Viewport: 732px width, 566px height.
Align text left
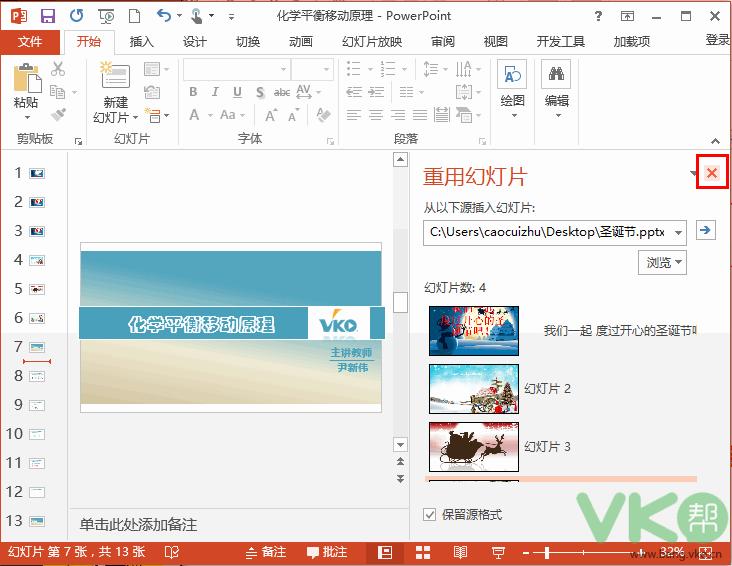click(x=354, y=115)
